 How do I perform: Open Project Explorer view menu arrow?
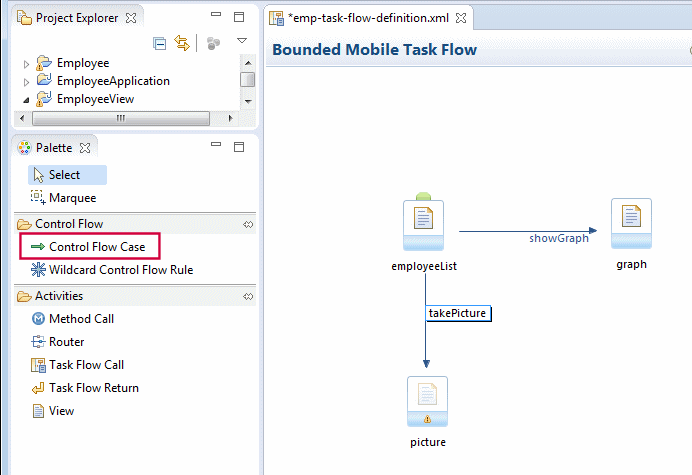tap(242, 41)
